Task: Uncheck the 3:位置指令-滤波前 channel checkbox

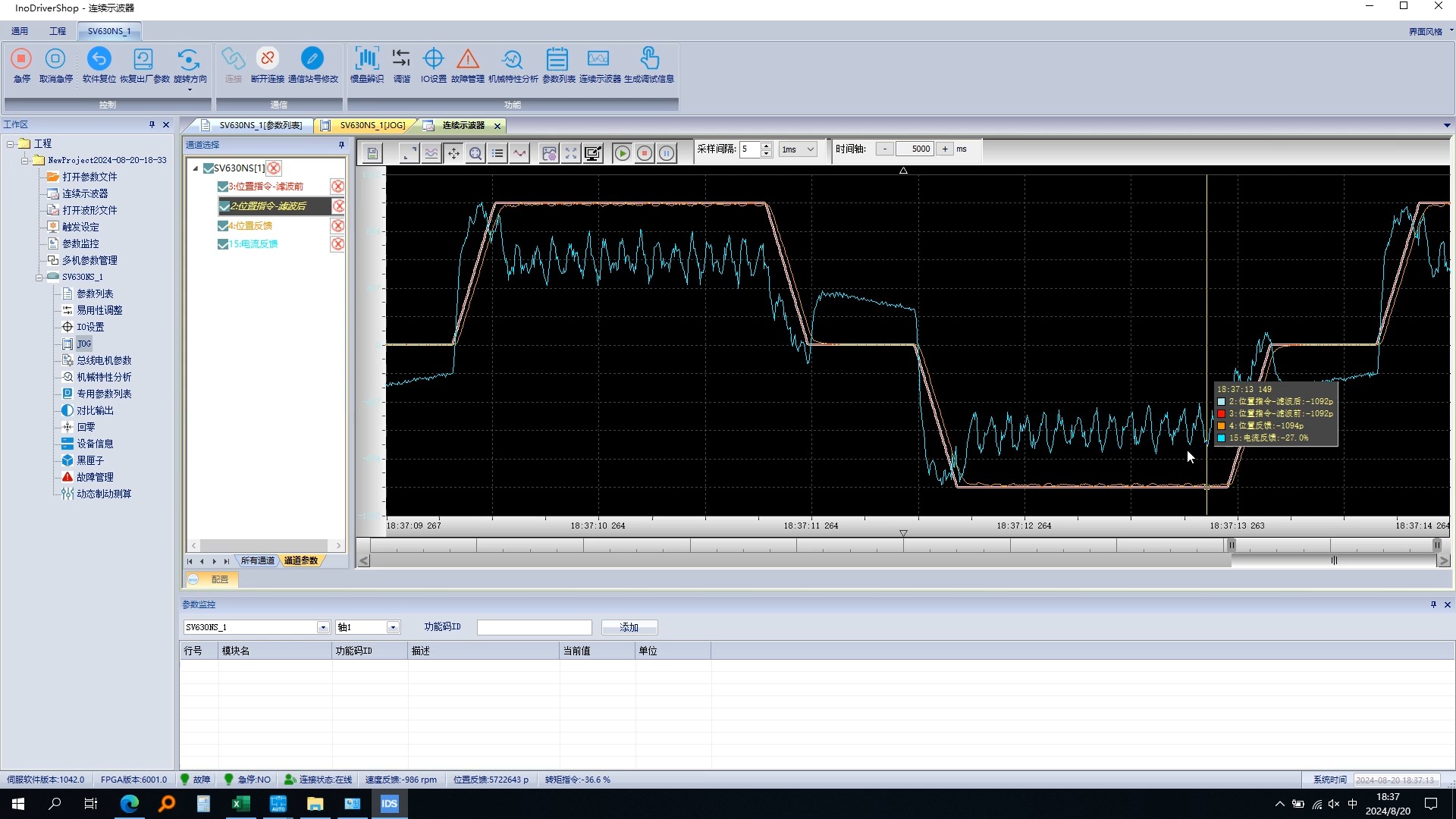Action: coord(222,187)
